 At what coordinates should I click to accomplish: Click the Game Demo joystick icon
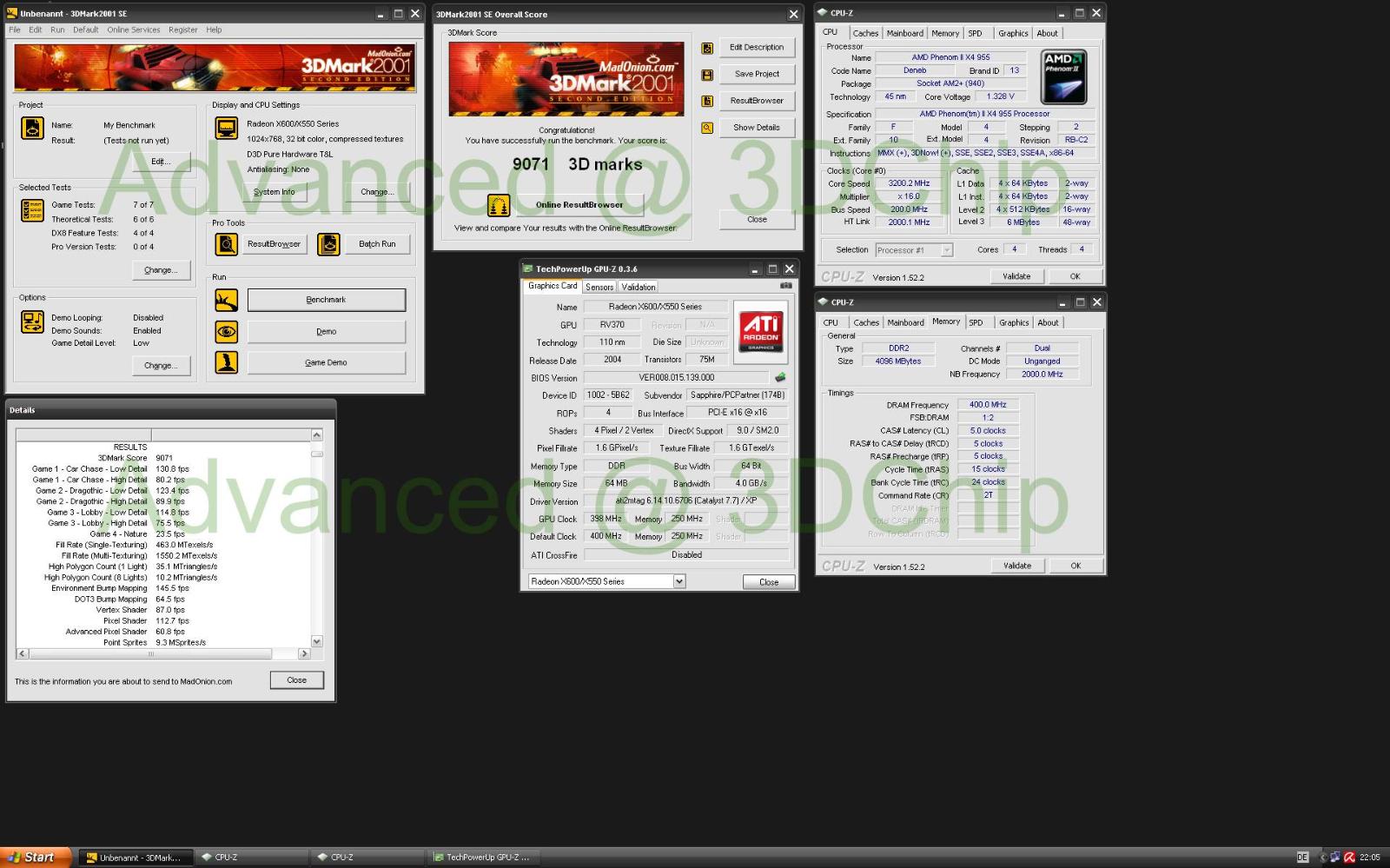[226, 362]
